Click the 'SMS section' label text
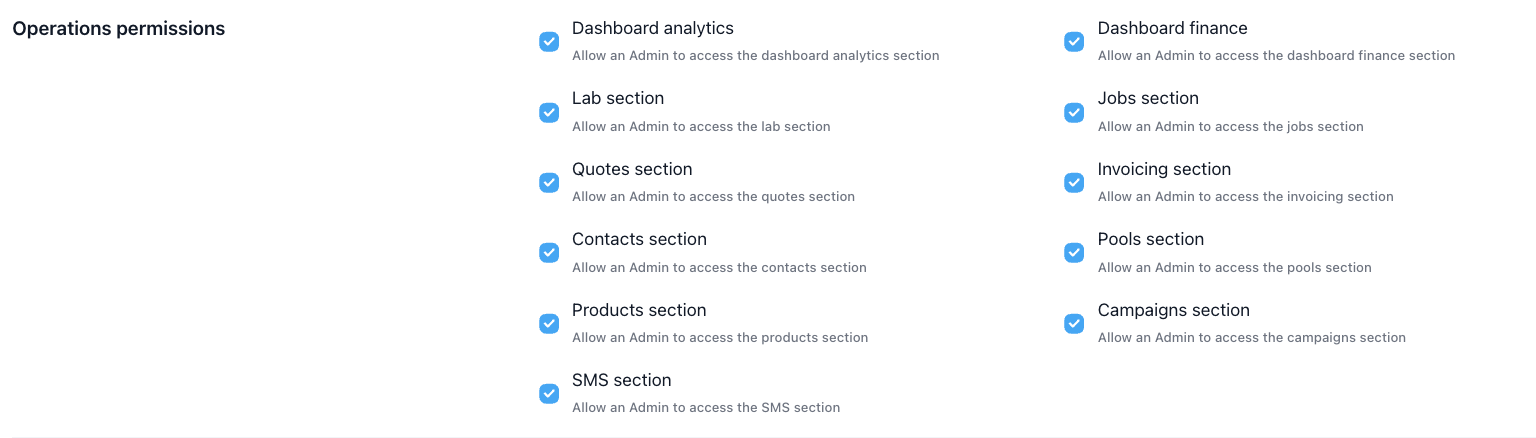 621,380
